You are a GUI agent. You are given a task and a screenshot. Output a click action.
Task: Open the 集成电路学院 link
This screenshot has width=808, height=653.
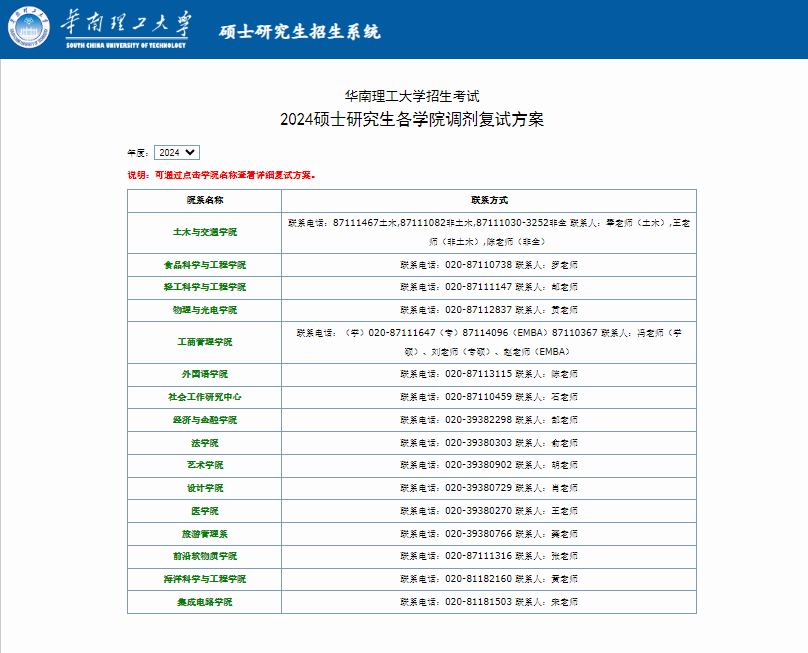tap(205, 602)
